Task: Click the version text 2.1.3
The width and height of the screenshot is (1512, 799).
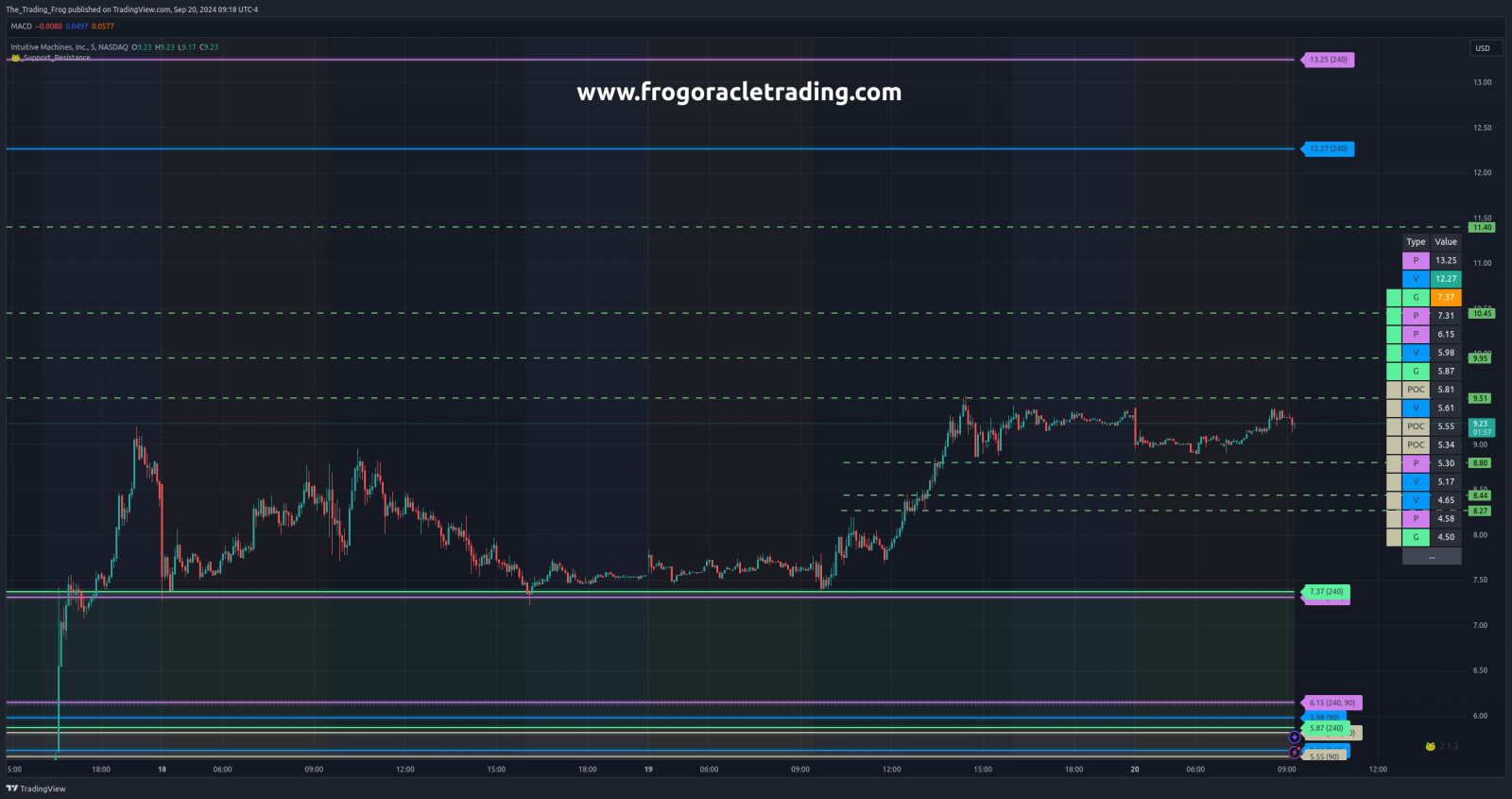Action: coord(1449,747)
